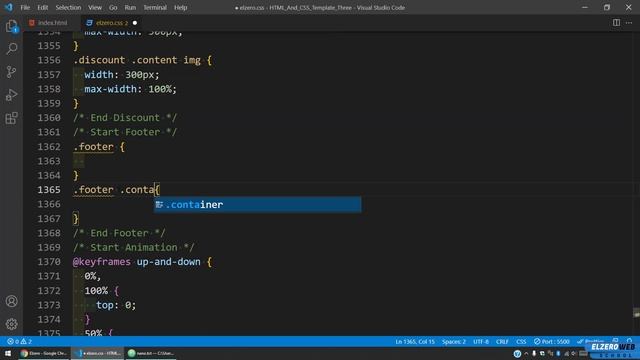Open the Extensions view icon
The image size is (640, 360).
click(x=11, y=118)
